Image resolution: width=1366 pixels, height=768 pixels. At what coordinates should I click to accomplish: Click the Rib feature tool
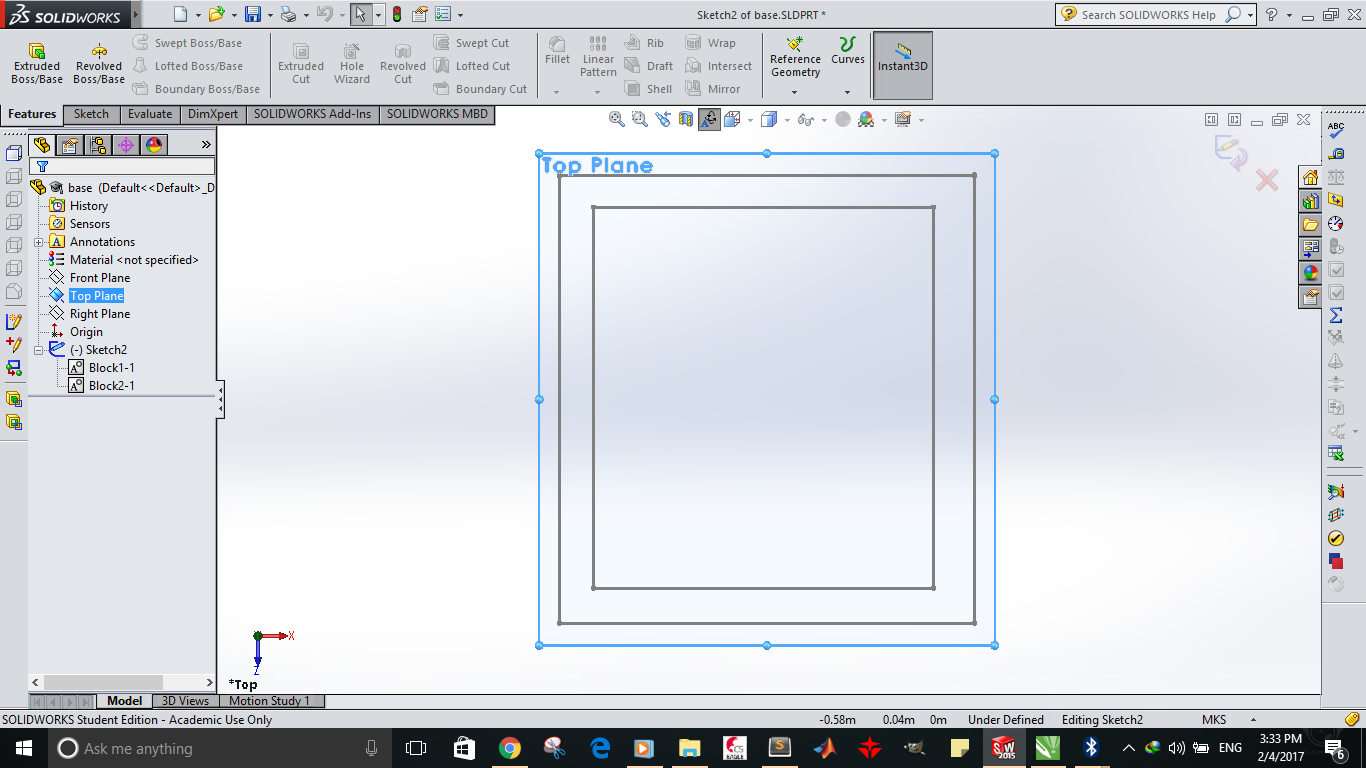(644, 43)
